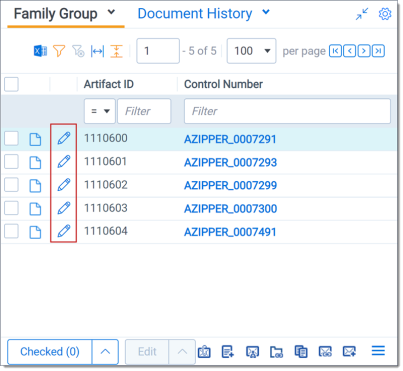The width and height of the screenshot is (403, 371).
Task: Click the document-with-plus mass action icon
Action: [228, 352]
